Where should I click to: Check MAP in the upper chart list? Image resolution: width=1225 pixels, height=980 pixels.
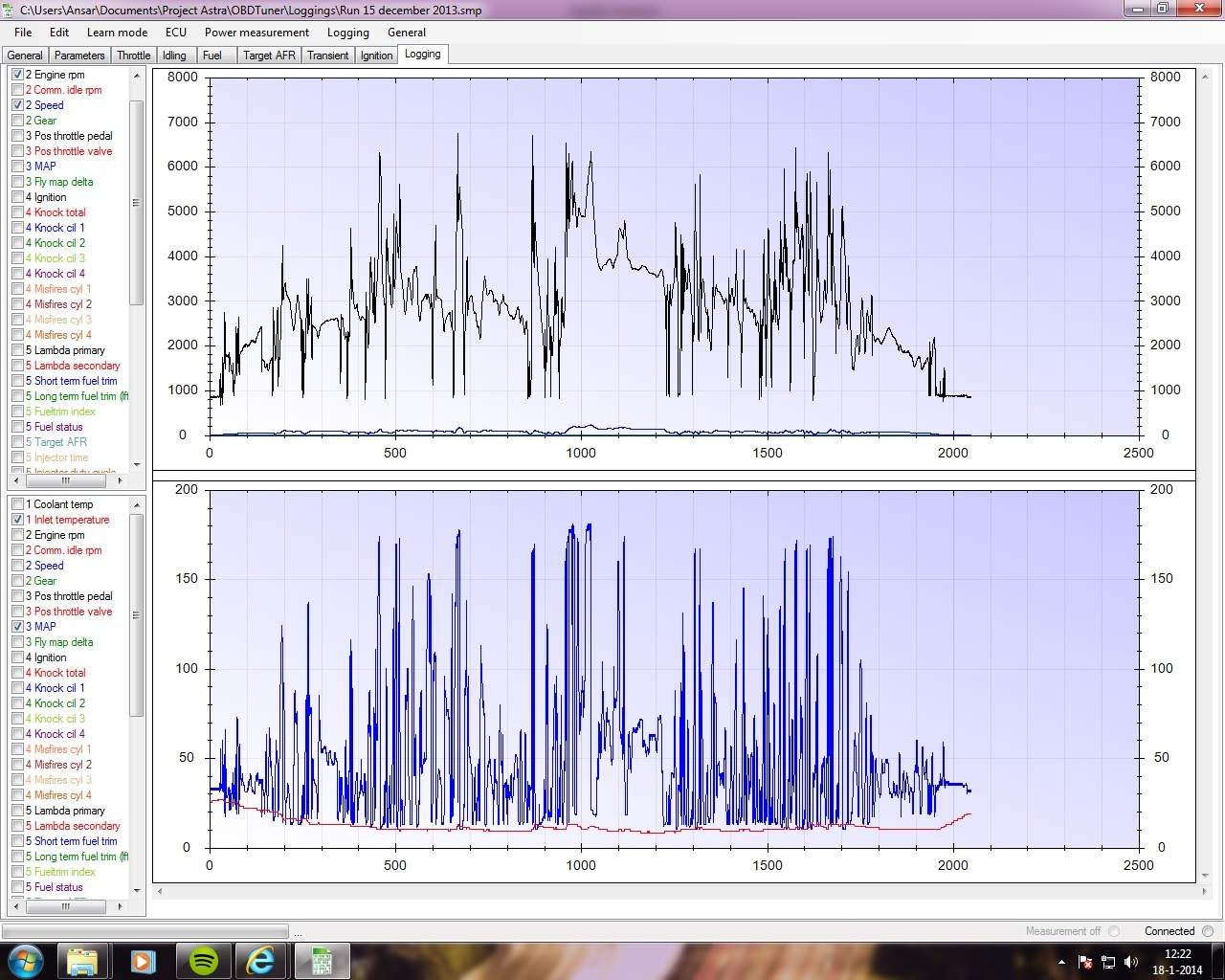(x=17, y=167)
